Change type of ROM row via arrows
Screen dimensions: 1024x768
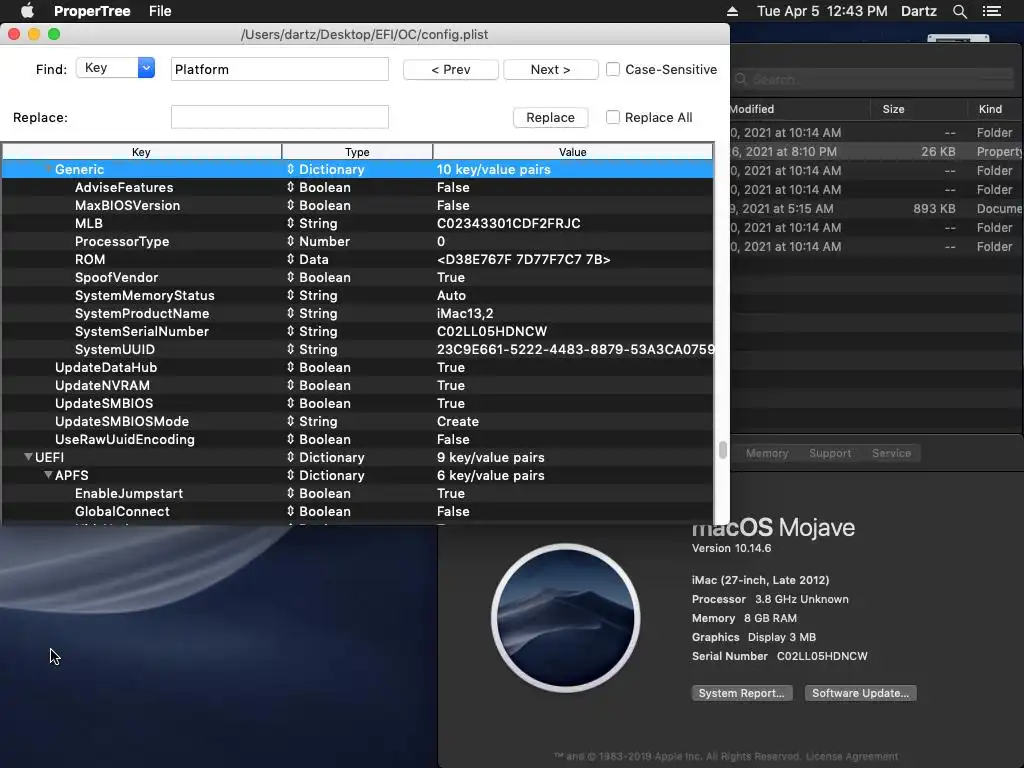[291, 259]
